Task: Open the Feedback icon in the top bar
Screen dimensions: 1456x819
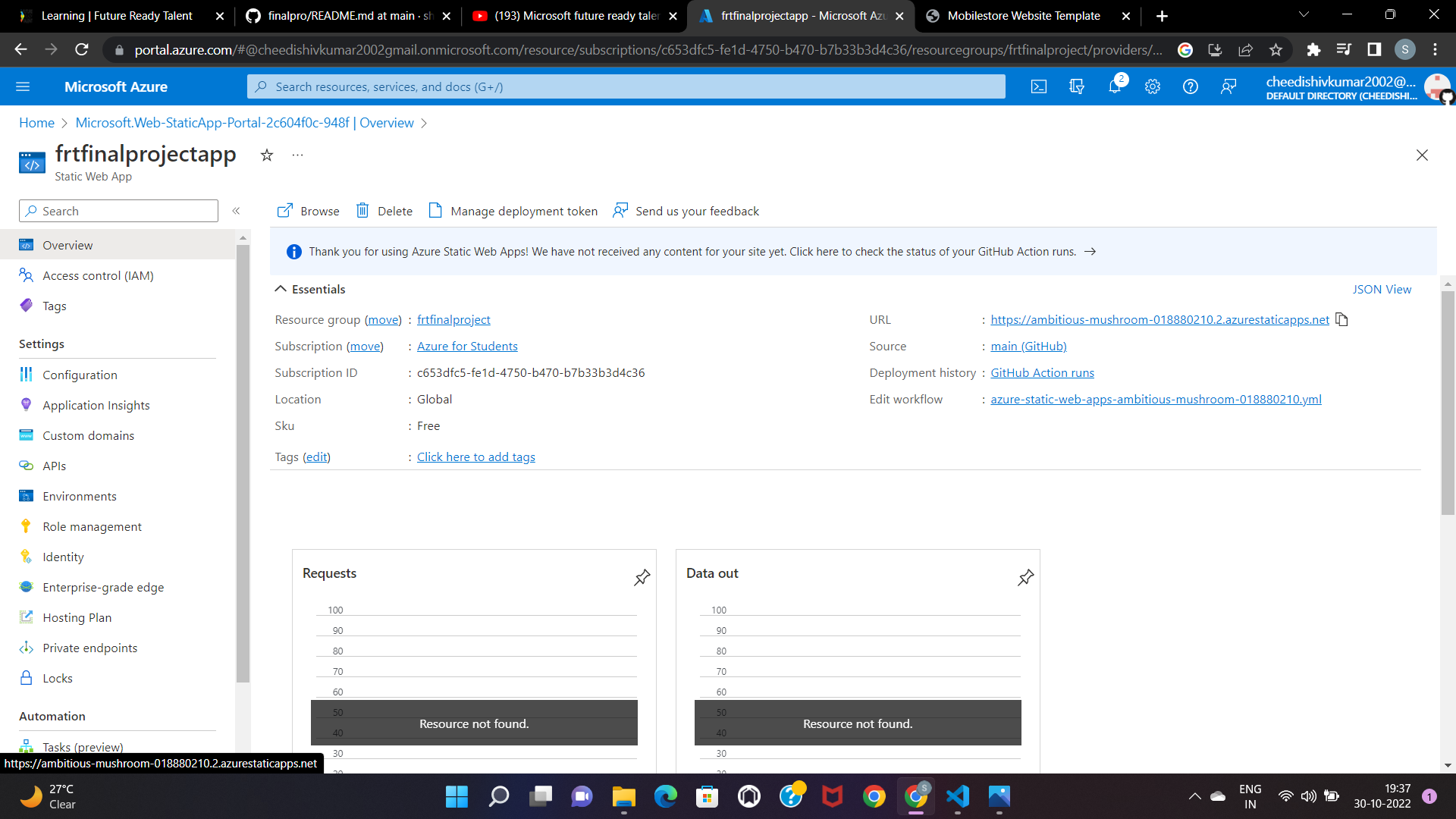Action: (1228, 86)
